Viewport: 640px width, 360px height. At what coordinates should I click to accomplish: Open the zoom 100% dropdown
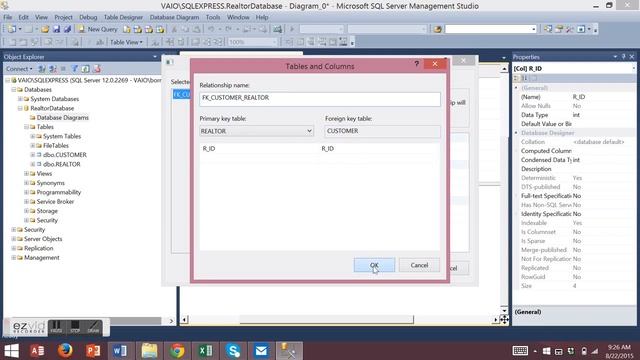pyautogui.click(x=252, y=42)
